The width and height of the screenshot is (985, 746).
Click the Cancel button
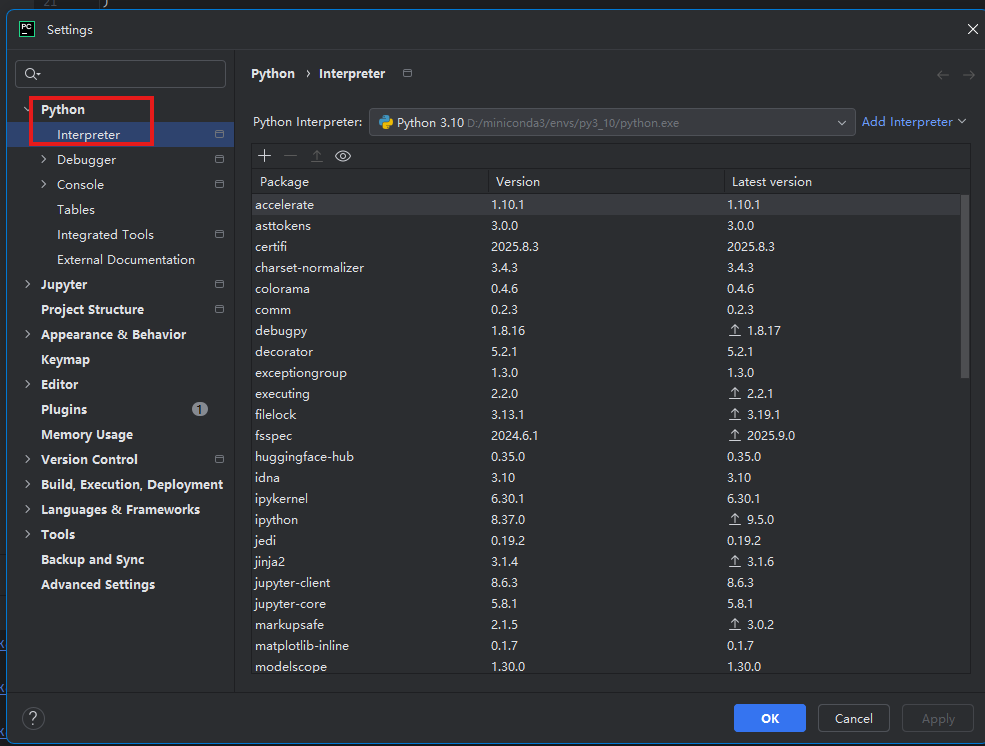click(x=853, y=718)
